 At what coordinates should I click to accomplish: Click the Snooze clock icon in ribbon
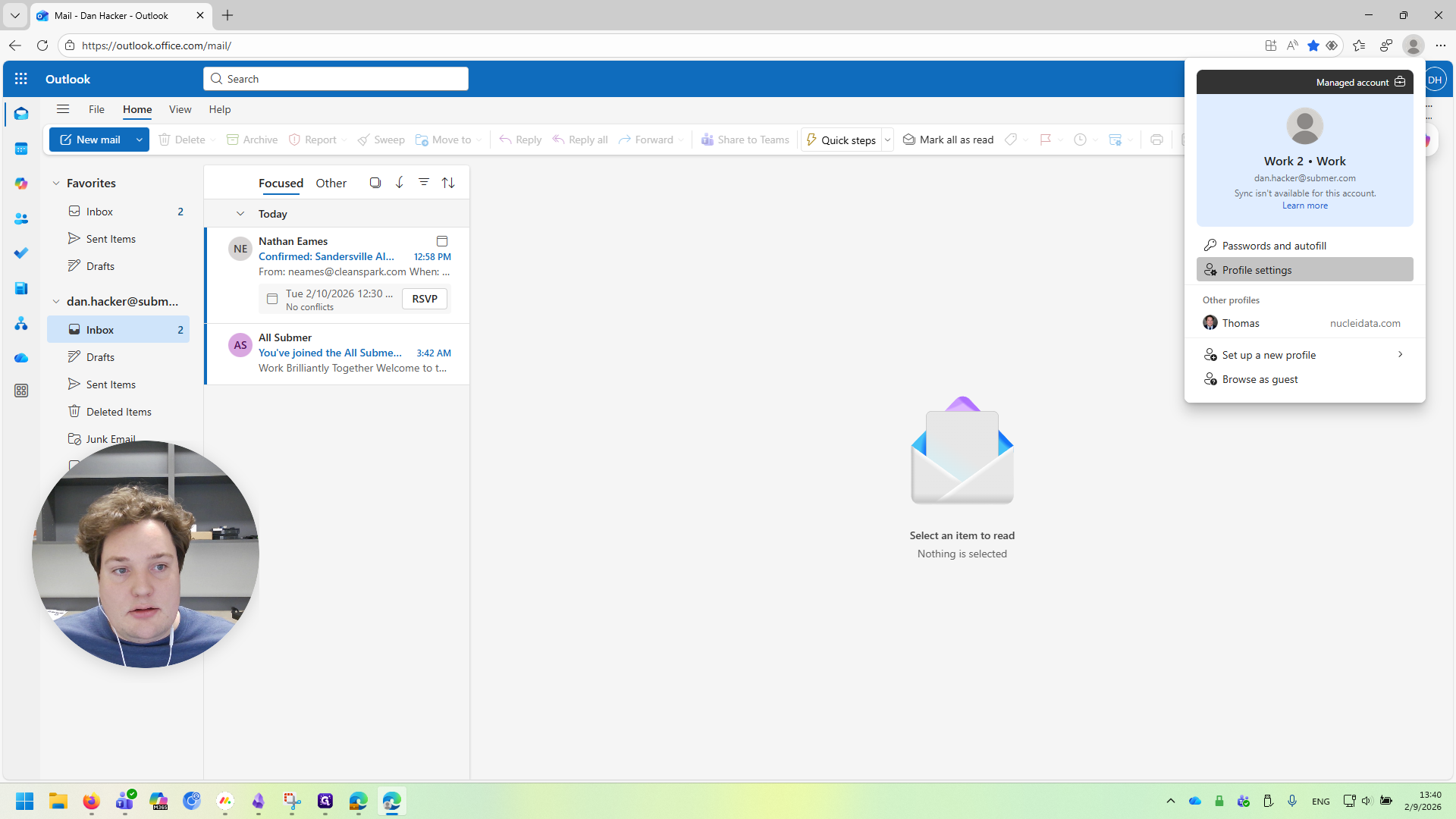point(1081,140)
